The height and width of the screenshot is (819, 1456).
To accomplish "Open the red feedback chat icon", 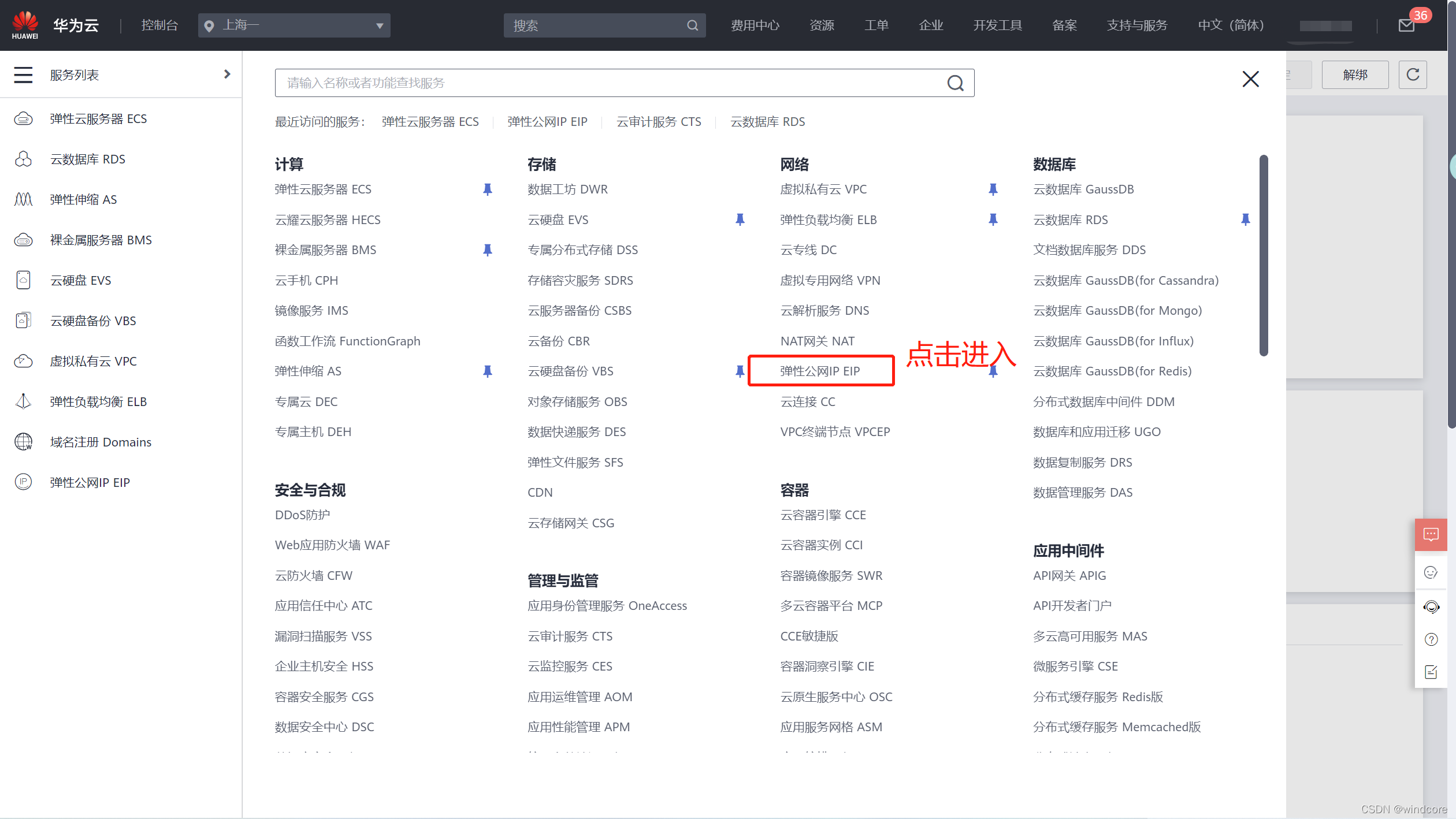I will [1431, 534].
